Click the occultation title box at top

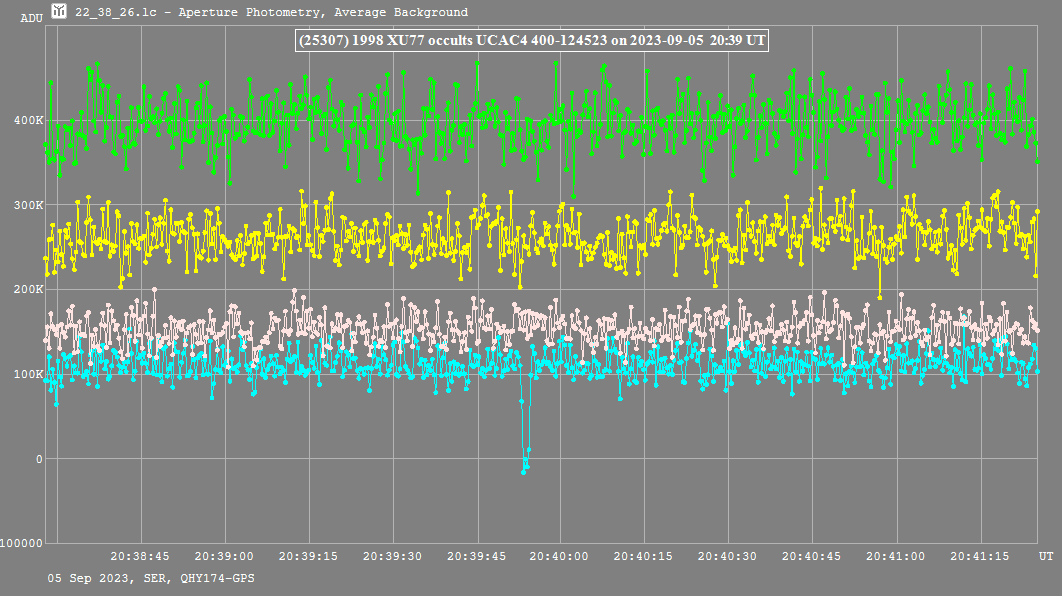pyautogui.click(x=532, y=41)
